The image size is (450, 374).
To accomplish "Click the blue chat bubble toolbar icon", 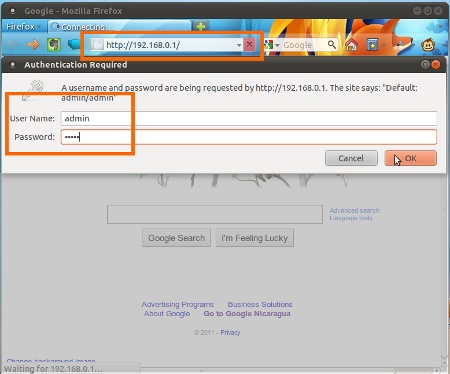I will [74, 44].
